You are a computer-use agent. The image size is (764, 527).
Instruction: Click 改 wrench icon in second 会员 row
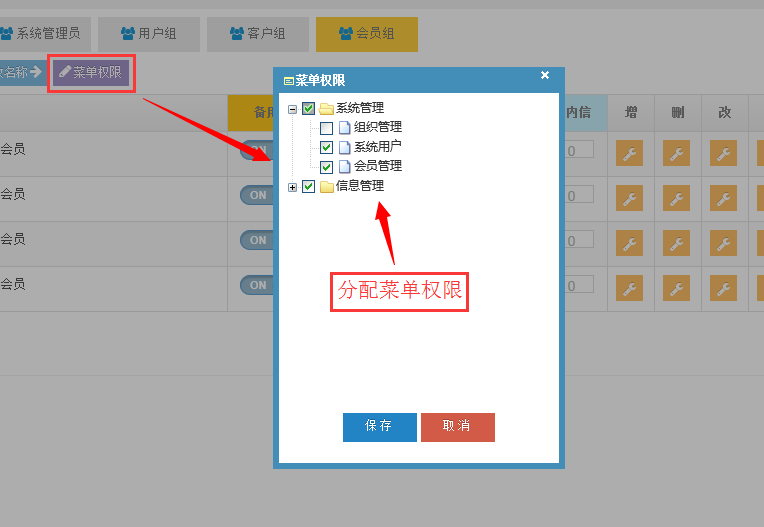pyautogui.click(x=724, y=198)
